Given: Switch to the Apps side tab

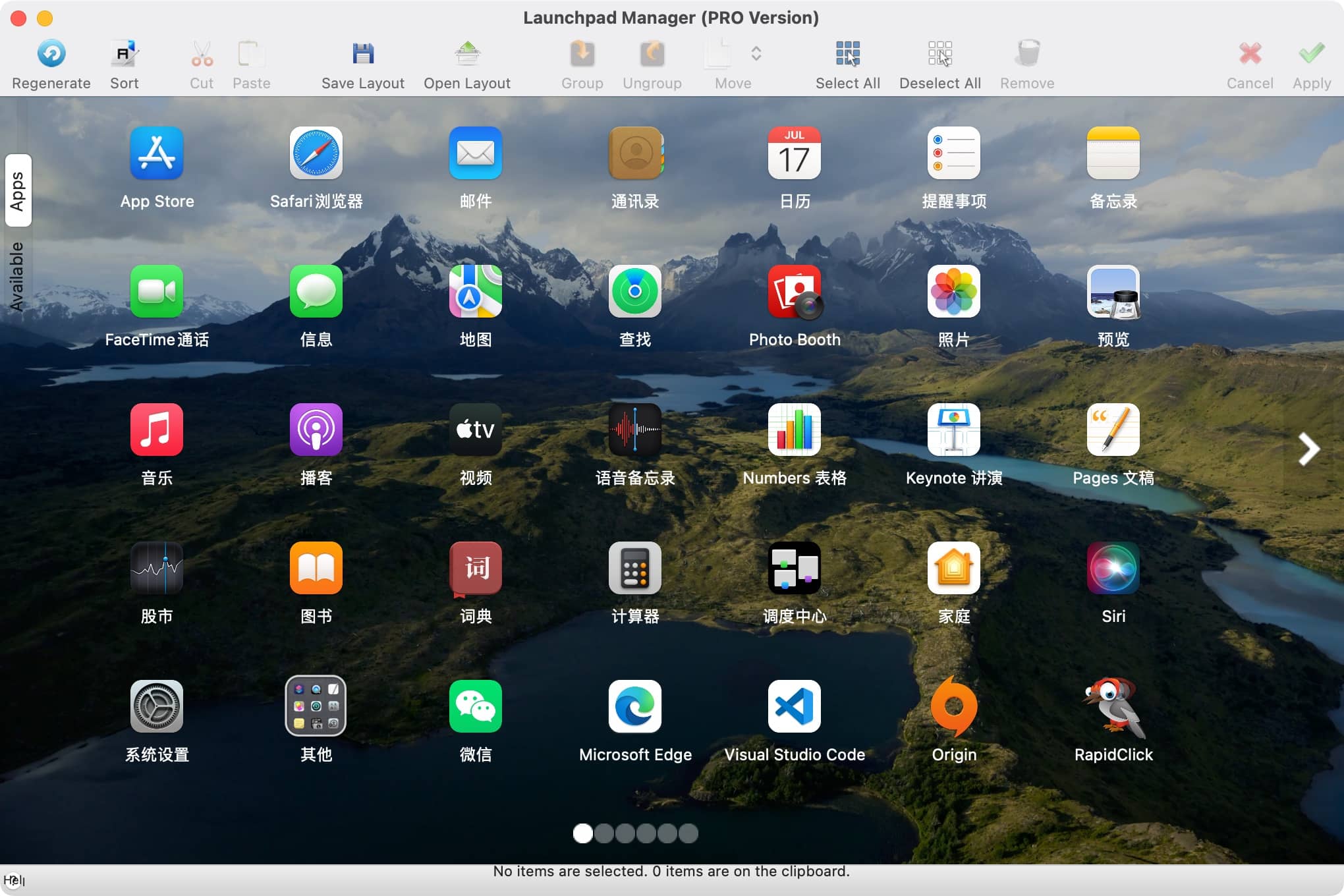Looking at the screenshot, I should coord(18,191).
